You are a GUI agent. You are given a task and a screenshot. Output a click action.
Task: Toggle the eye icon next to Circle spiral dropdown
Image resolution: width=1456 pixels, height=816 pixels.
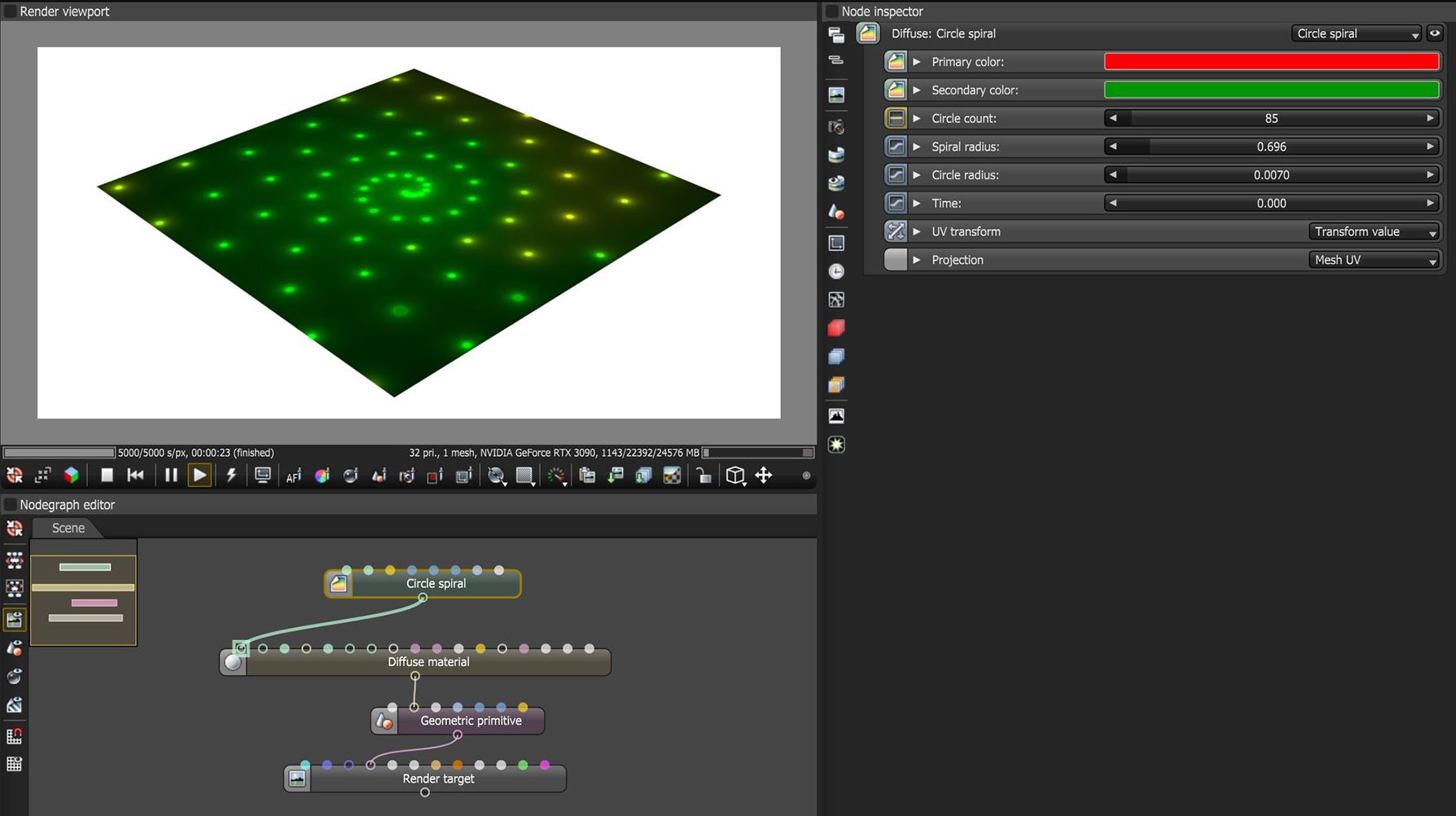[x=1435, y=33]
